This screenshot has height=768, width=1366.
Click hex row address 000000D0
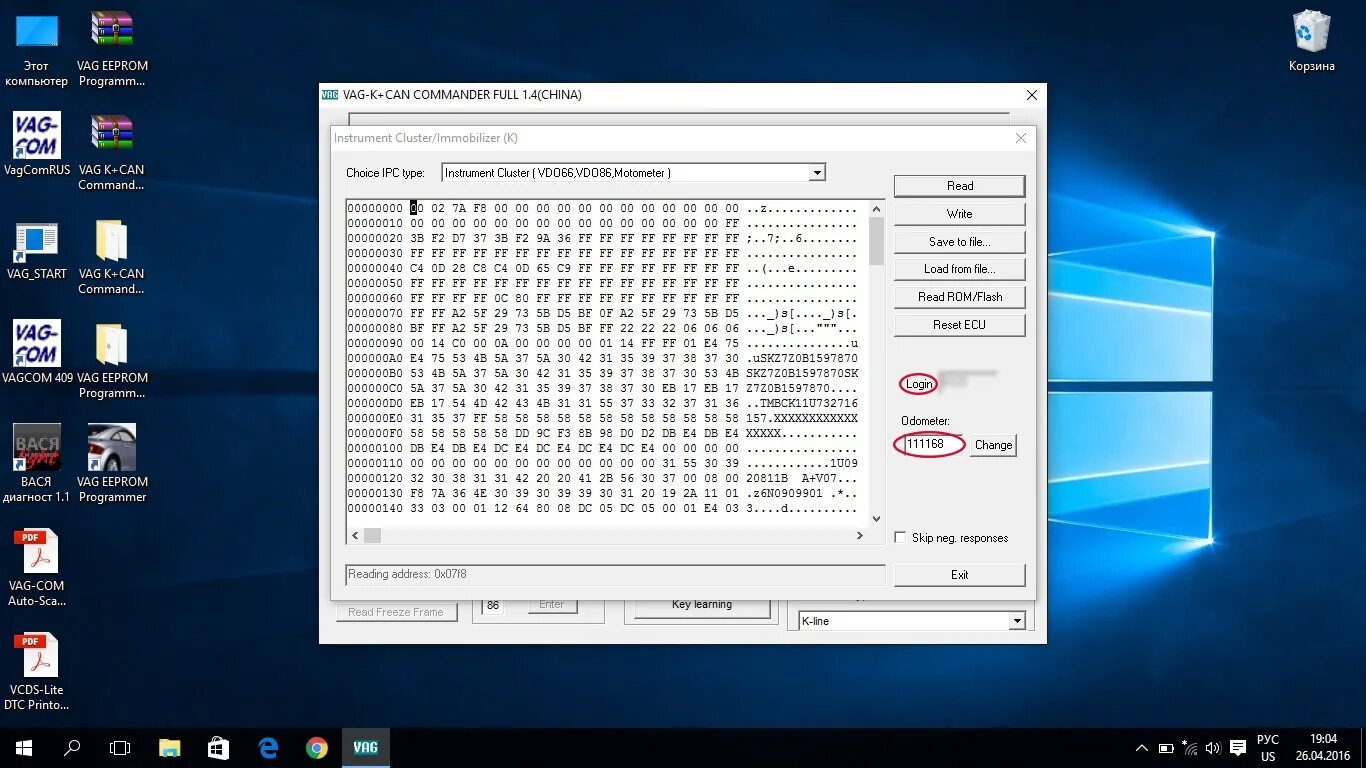(375, 403)
